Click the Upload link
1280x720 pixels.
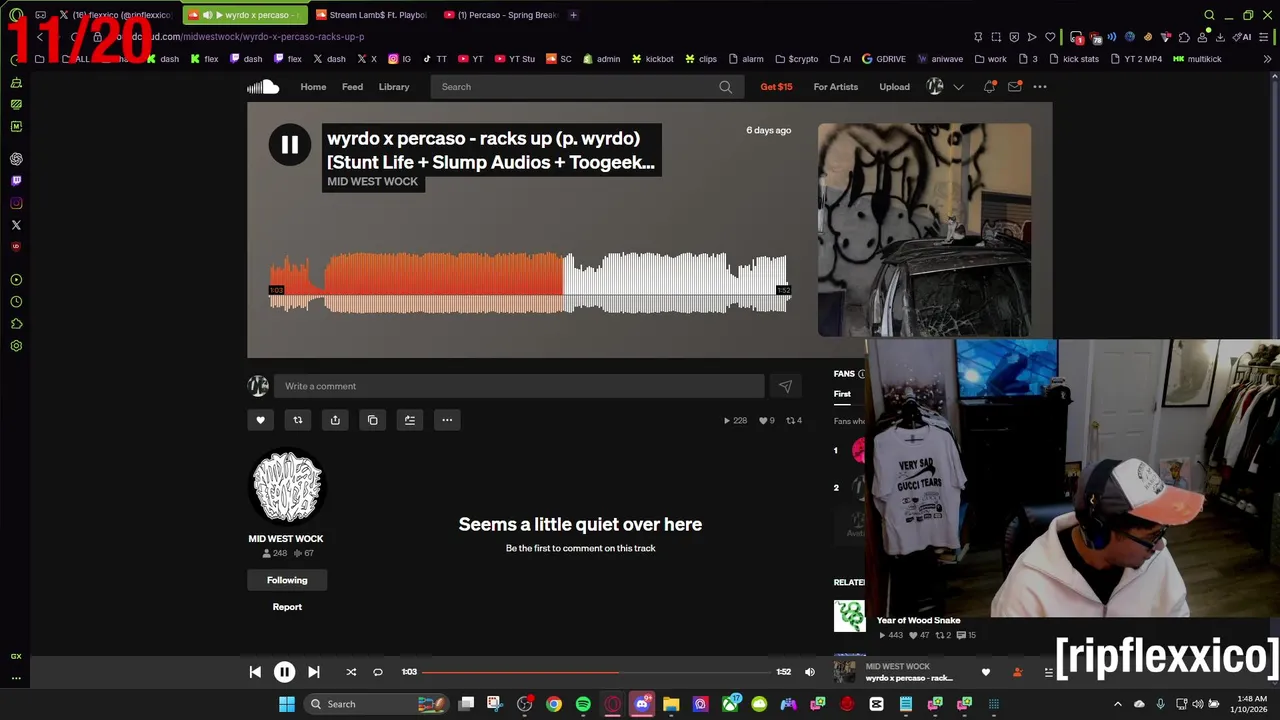pyautogui.click(x=894, y=87)
